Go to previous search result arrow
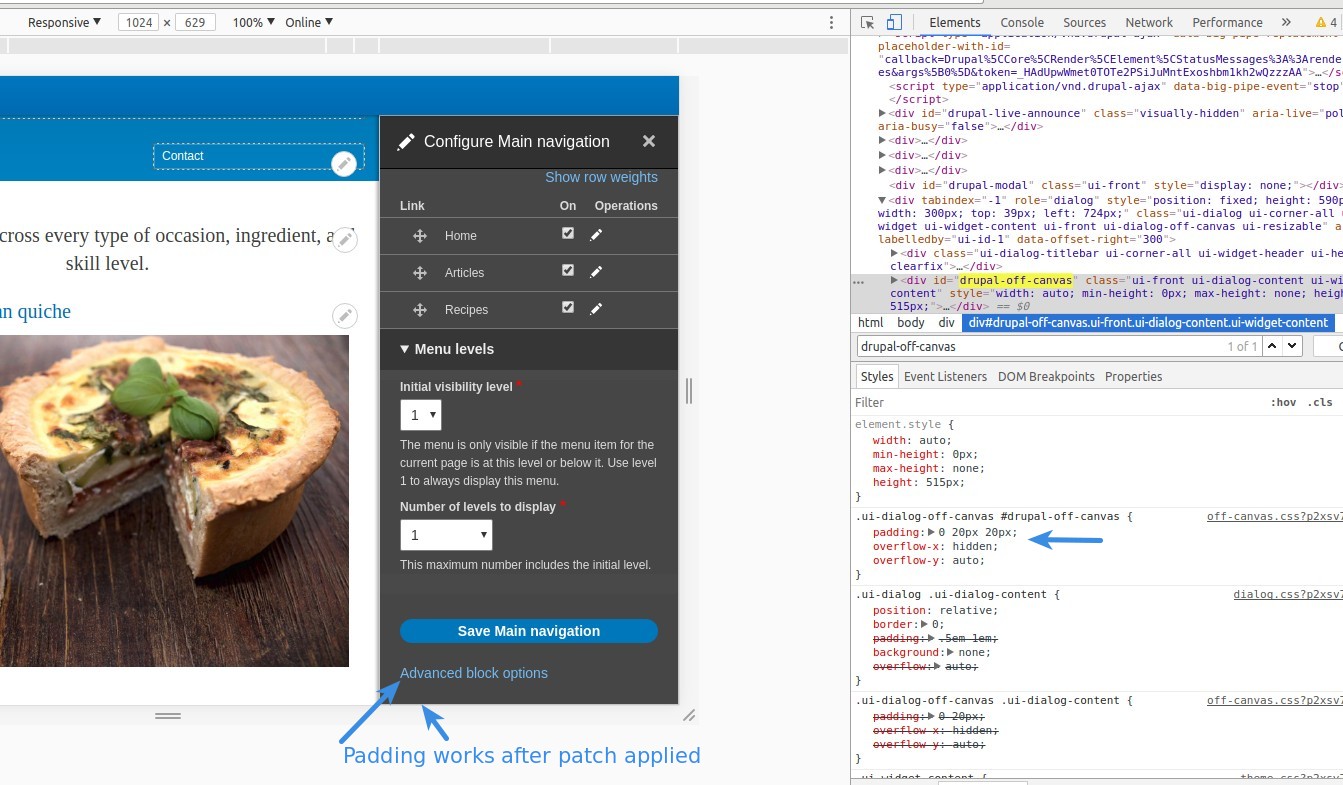 [x=1272, y=346]
